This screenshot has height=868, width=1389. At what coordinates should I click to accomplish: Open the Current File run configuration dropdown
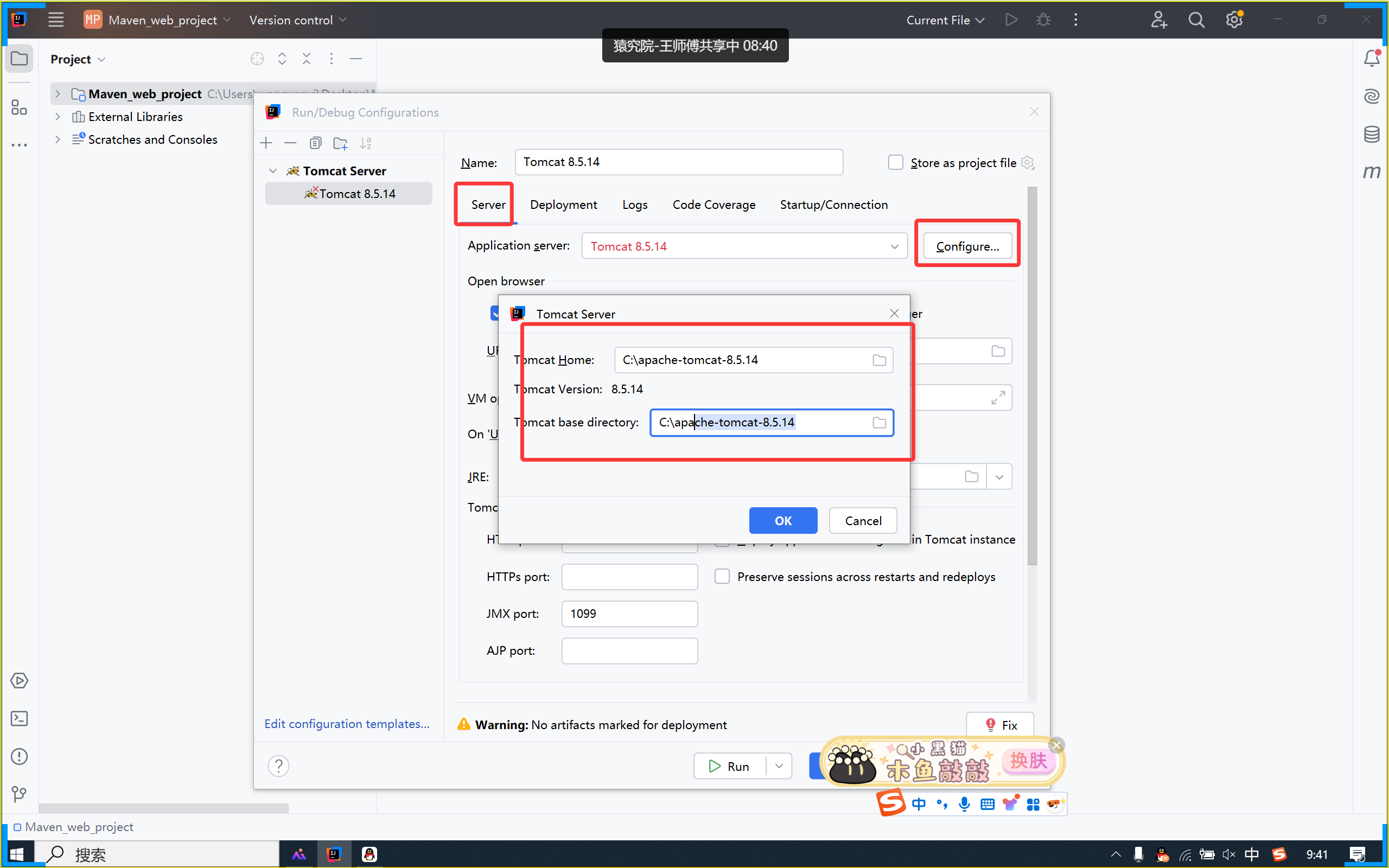tap(945, 20)
